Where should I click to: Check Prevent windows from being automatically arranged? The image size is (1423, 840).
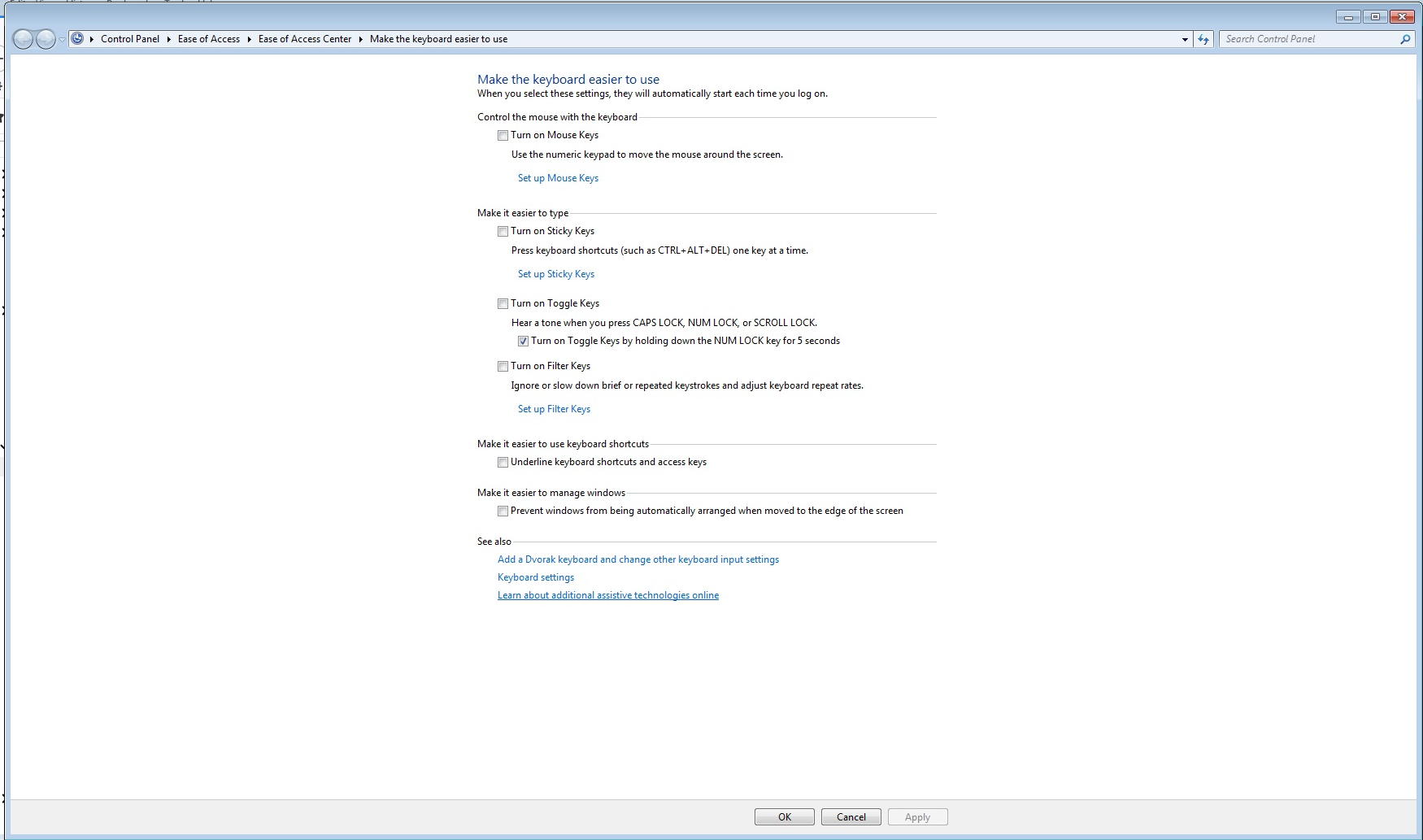click(503, 511)
